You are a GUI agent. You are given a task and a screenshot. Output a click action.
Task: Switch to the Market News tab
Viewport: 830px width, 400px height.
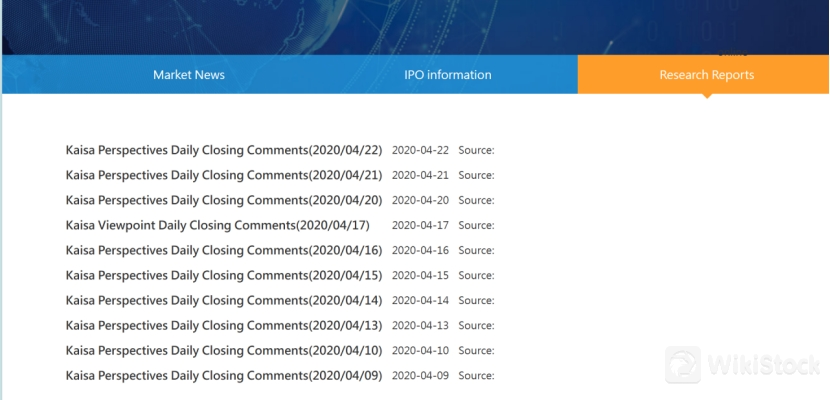[189, 75]
